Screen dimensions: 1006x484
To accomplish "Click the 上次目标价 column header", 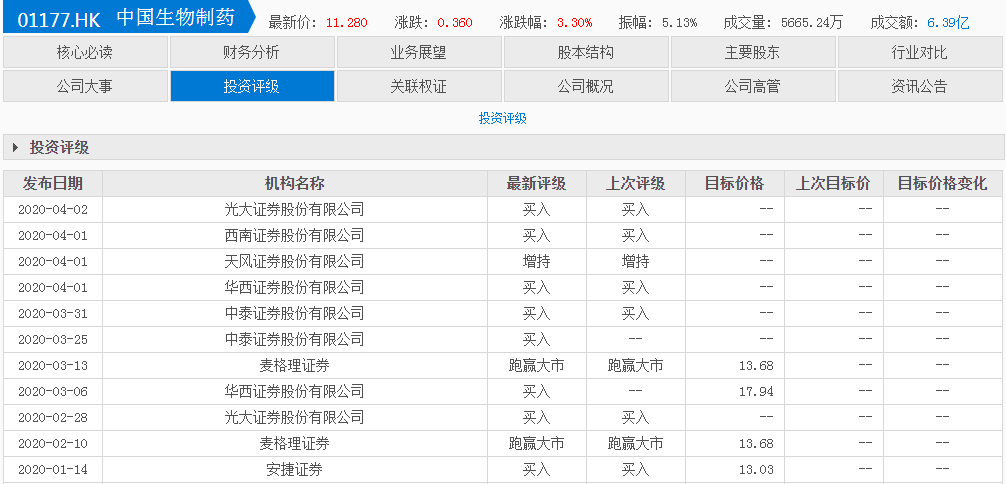I will coord(833,184).
